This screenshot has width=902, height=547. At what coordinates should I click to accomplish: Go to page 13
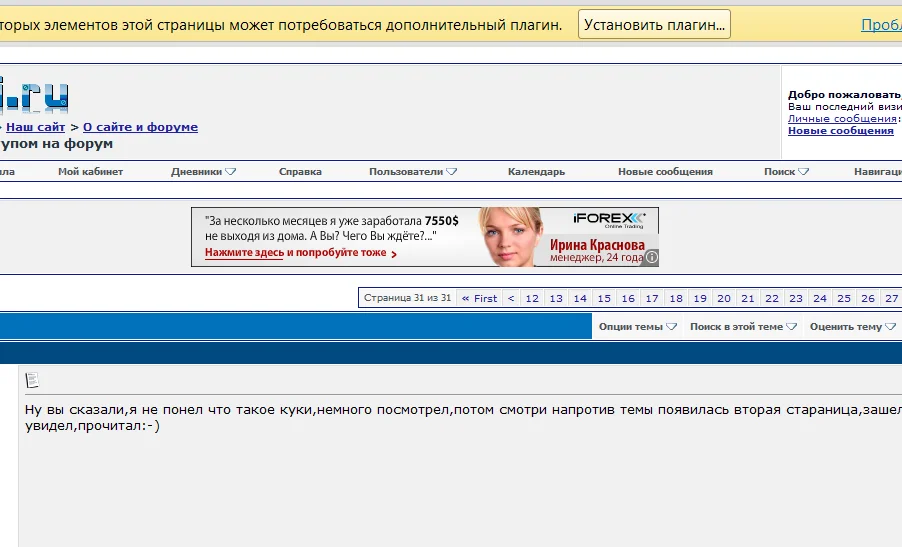click(556, 298)
